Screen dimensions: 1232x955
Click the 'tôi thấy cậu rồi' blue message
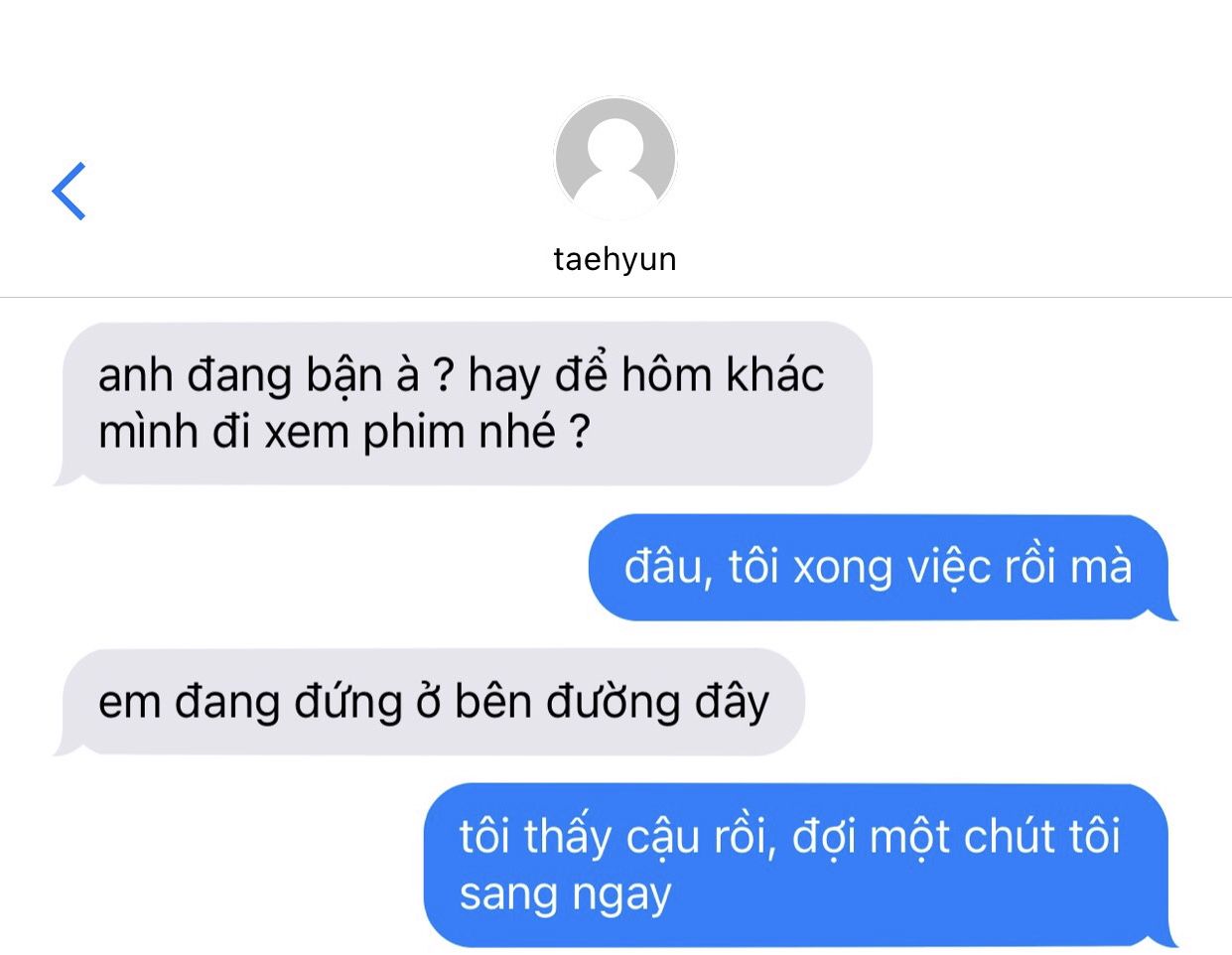click(x=799, y=866)
